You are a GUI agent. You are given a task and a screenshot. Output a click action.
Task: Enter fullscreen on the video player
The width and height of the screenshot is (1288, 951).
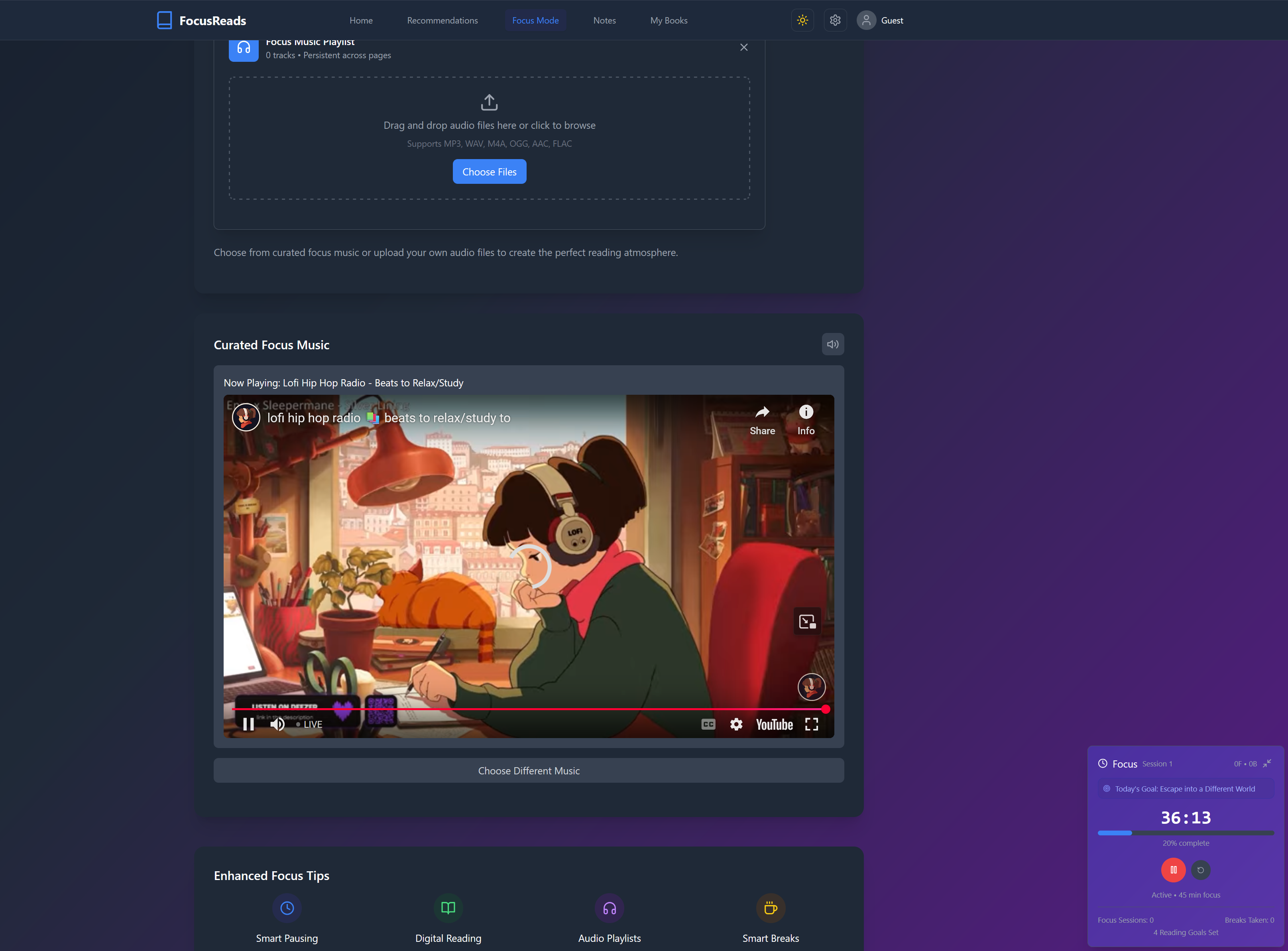point(812,724)
